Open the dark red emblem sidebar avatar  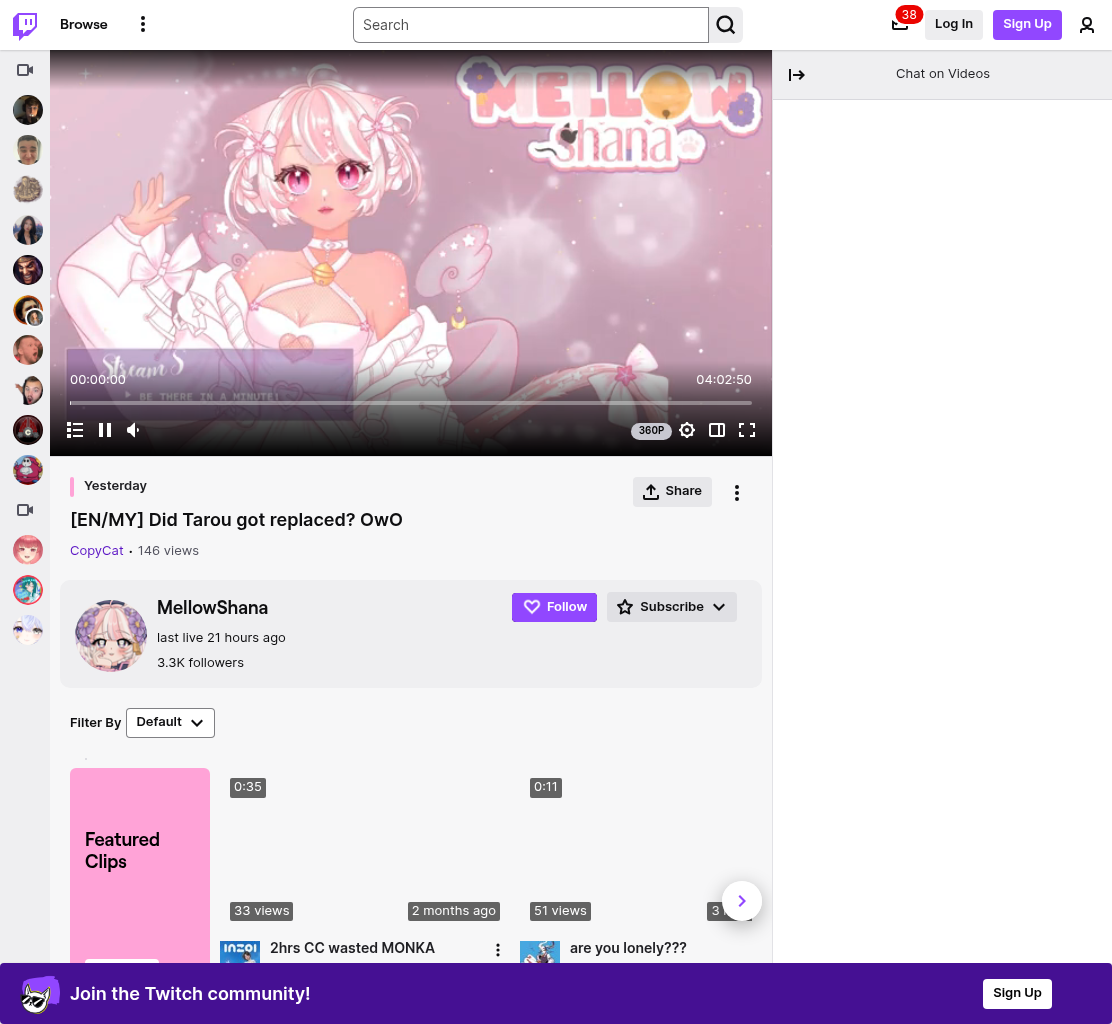[28, 430]
